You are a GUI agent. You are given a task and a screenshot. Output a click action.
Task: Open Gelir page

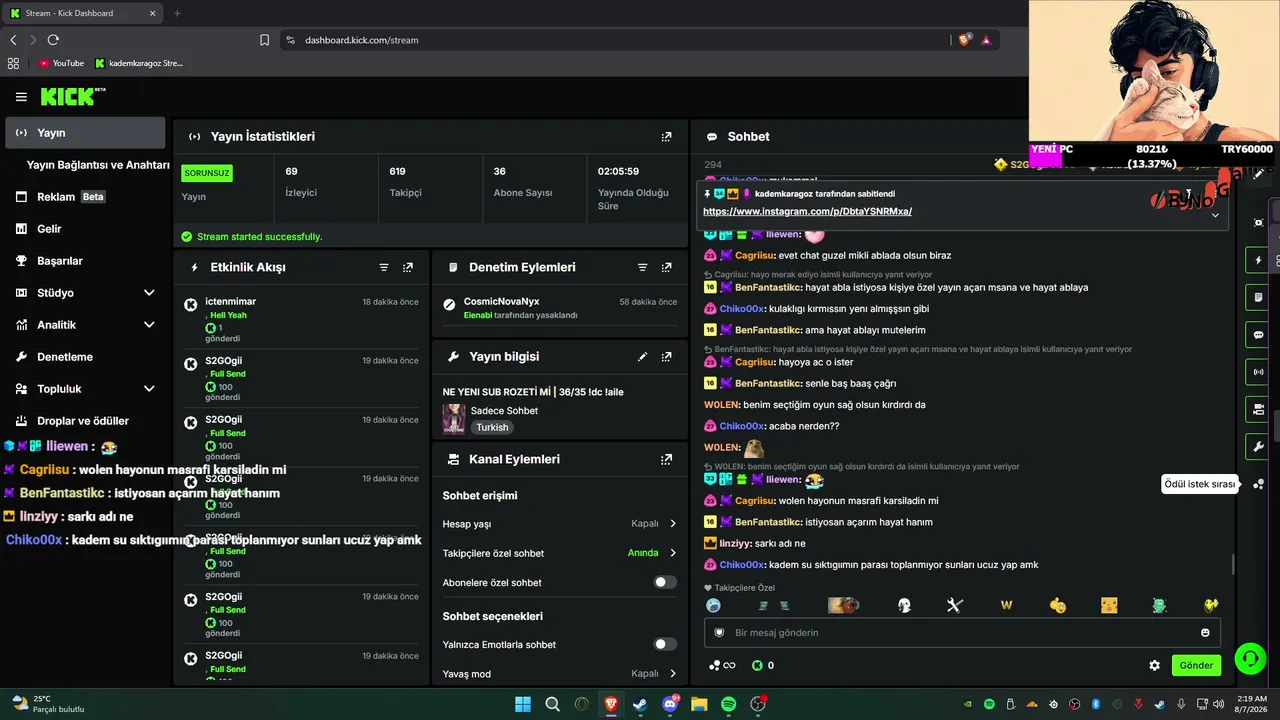point(85,229)
